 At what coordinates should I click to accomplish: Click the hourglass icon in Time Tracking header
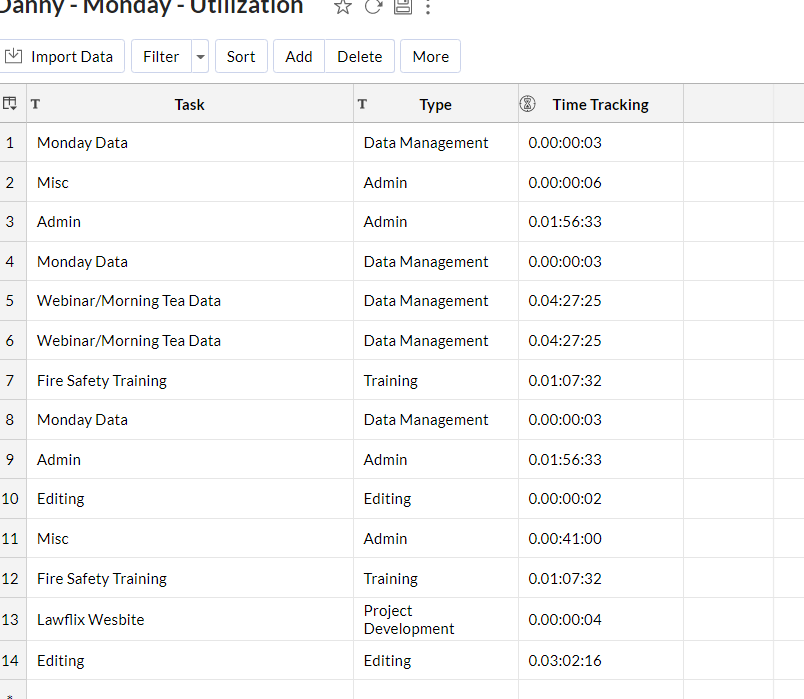click(x=528, y=104)
